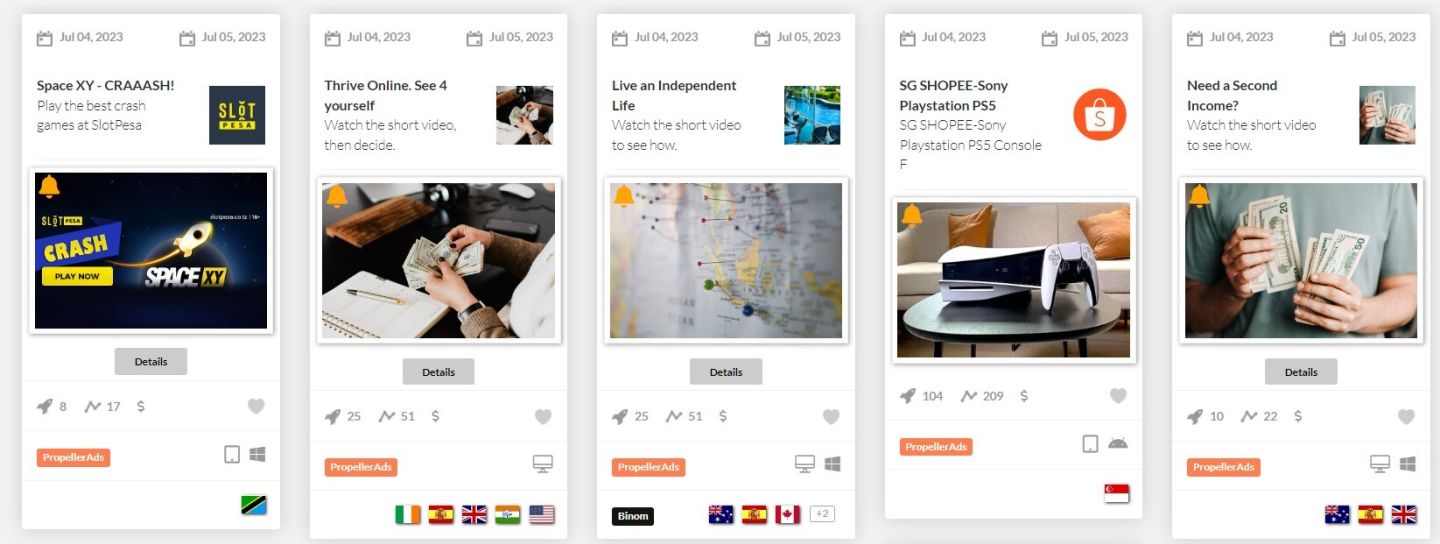Open Details for Space XY ad
This screenshot has width=1440, height=544.
(151, 361)
